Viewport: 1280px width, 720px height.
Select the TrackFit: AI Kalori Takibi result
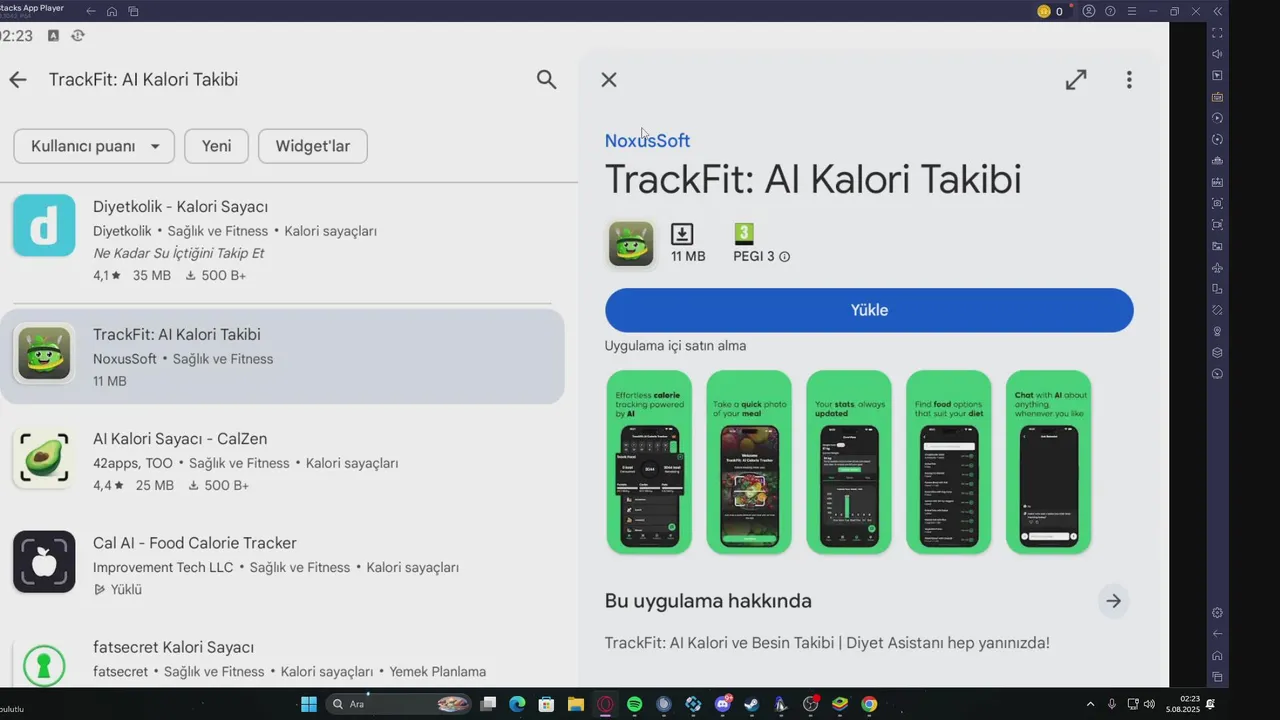point(282,356)
